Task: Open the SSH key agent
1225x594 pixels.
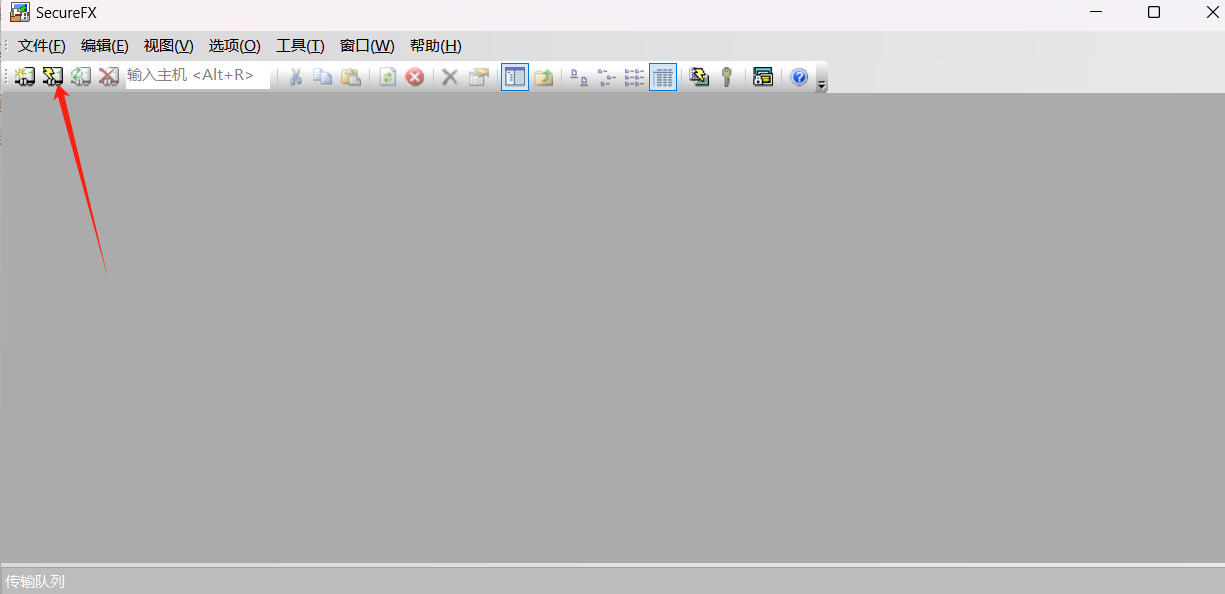Action: coord(726,77)
